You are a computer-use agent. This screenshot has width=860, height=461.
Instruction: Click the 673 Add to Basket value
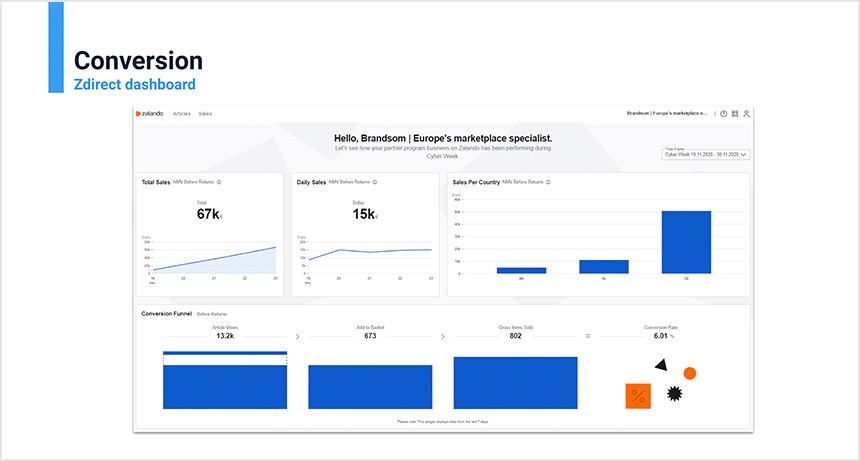click(x=370, y=335)
